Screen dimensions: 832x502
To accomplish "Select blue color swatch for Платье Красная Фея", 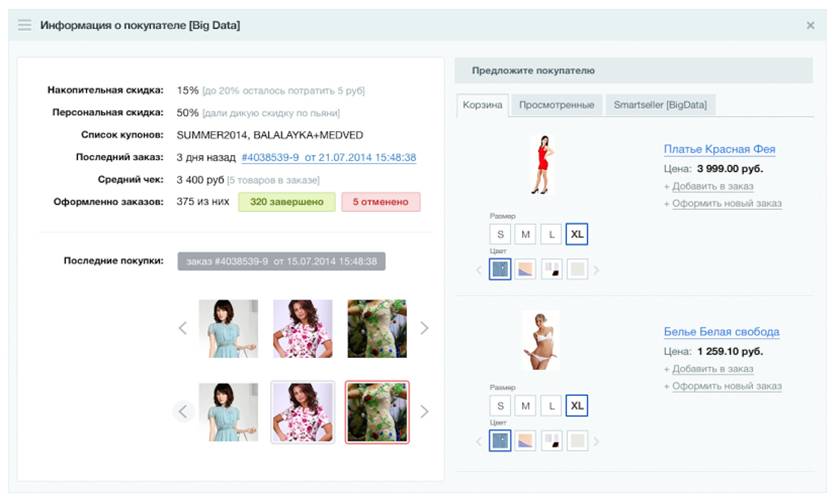I will point(500,269).
